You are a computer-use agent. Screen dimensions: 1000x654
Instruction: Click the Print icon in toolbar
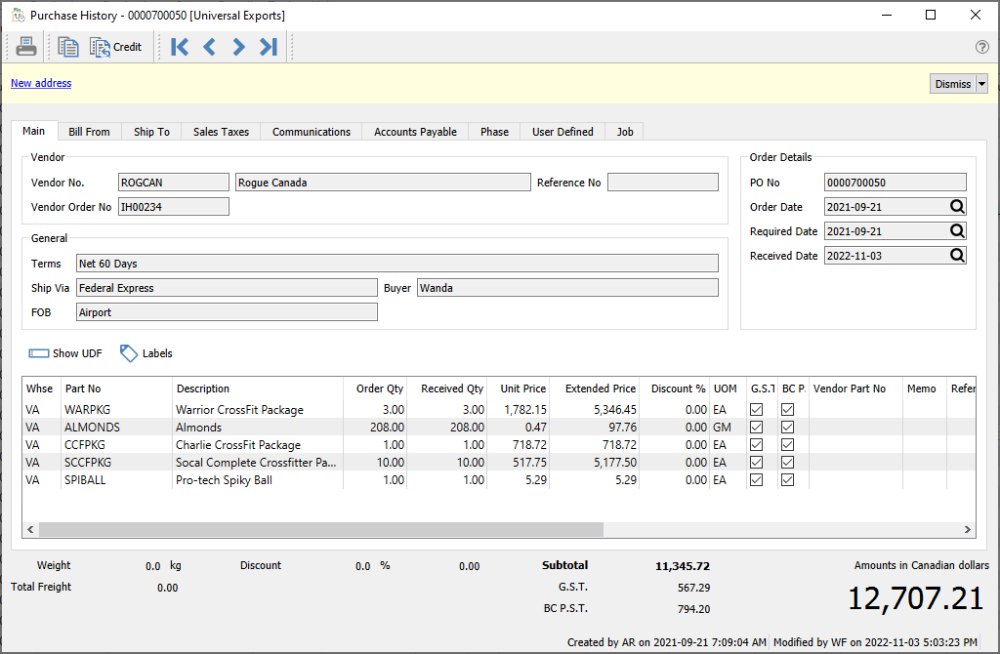26,47
